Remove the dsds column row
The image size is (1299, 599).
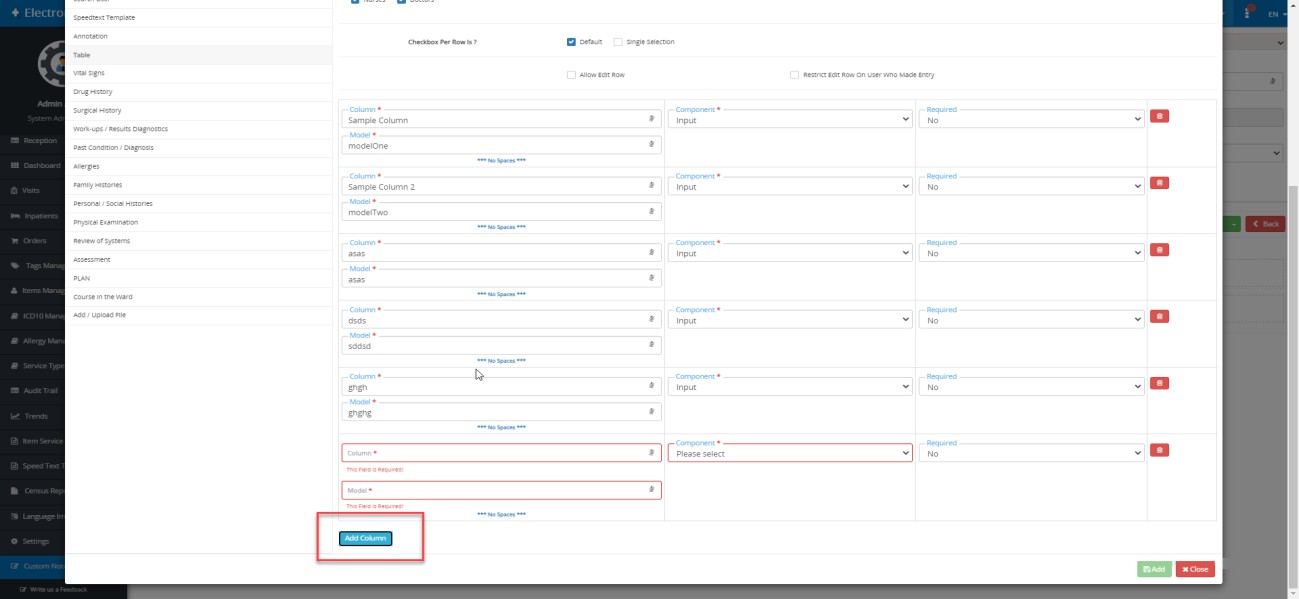click(1159, 316)
